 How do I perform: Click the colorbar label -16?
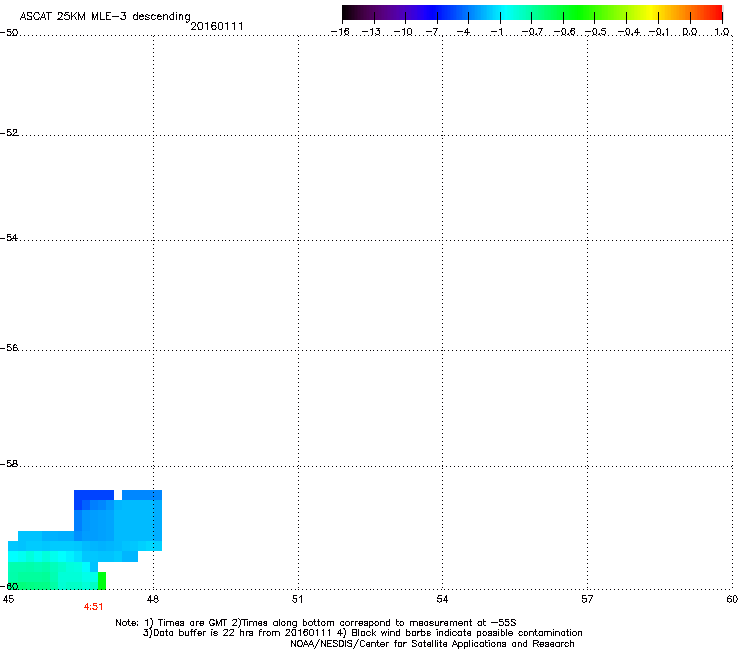(340, 32)
